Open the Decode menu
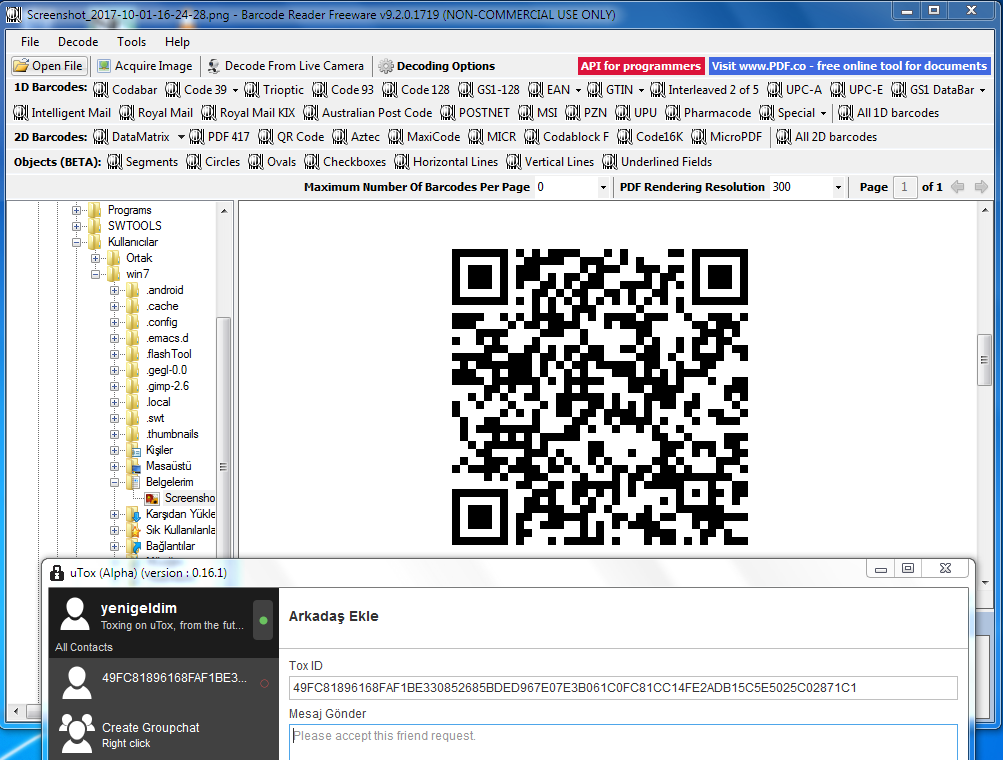This screenshot has height=760, width=1003. 78,42
